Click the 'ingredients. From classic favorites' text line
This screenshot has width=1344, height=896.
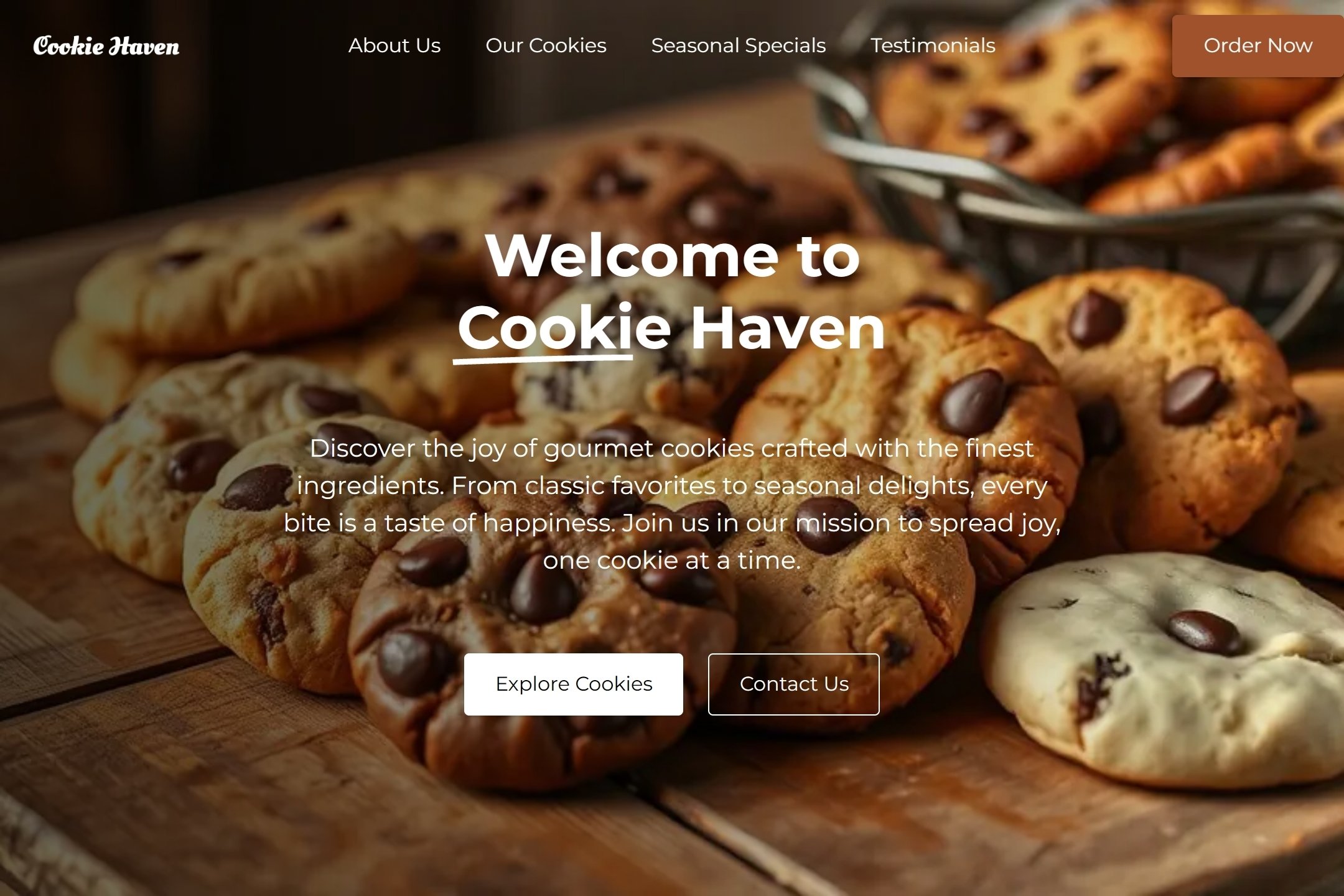(x=672, y=485)
